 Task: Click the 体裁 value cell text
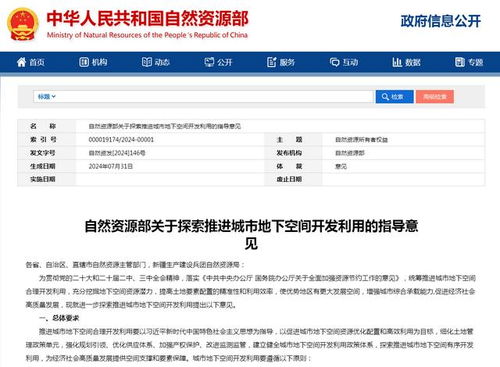pyautogui.click(x=341, y=166)
